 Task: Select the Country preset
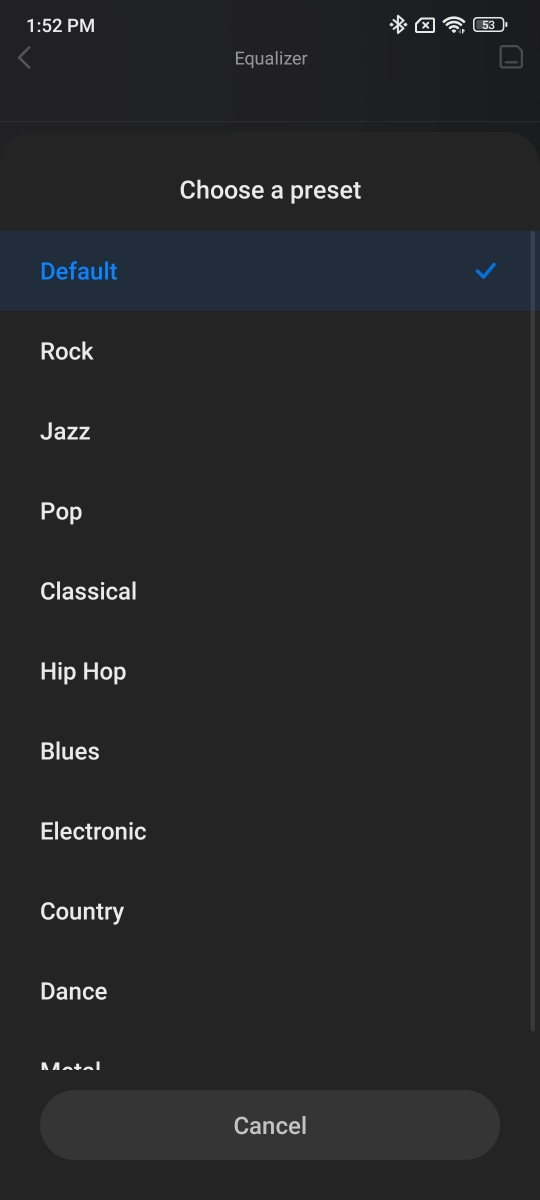(270, 911)
